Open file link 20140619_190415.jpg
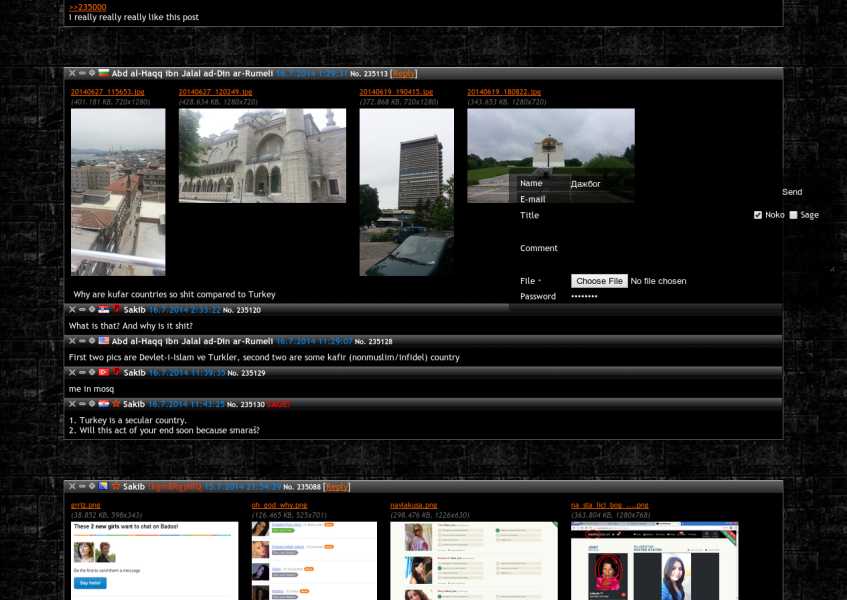Viewport: 847px width, 600px height. [396, 92]
